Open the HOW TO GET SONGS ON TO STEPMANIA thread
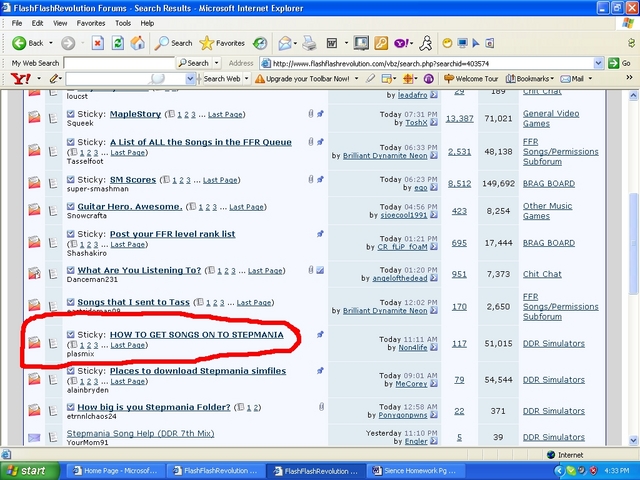Screen dimensions: 640x480 tap(197, 335)
